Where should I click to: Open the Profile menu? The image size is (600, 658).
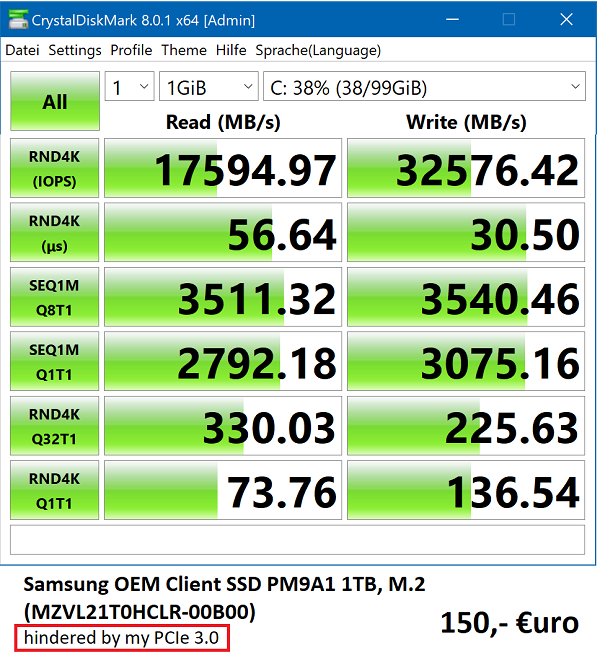click(131, 50)
